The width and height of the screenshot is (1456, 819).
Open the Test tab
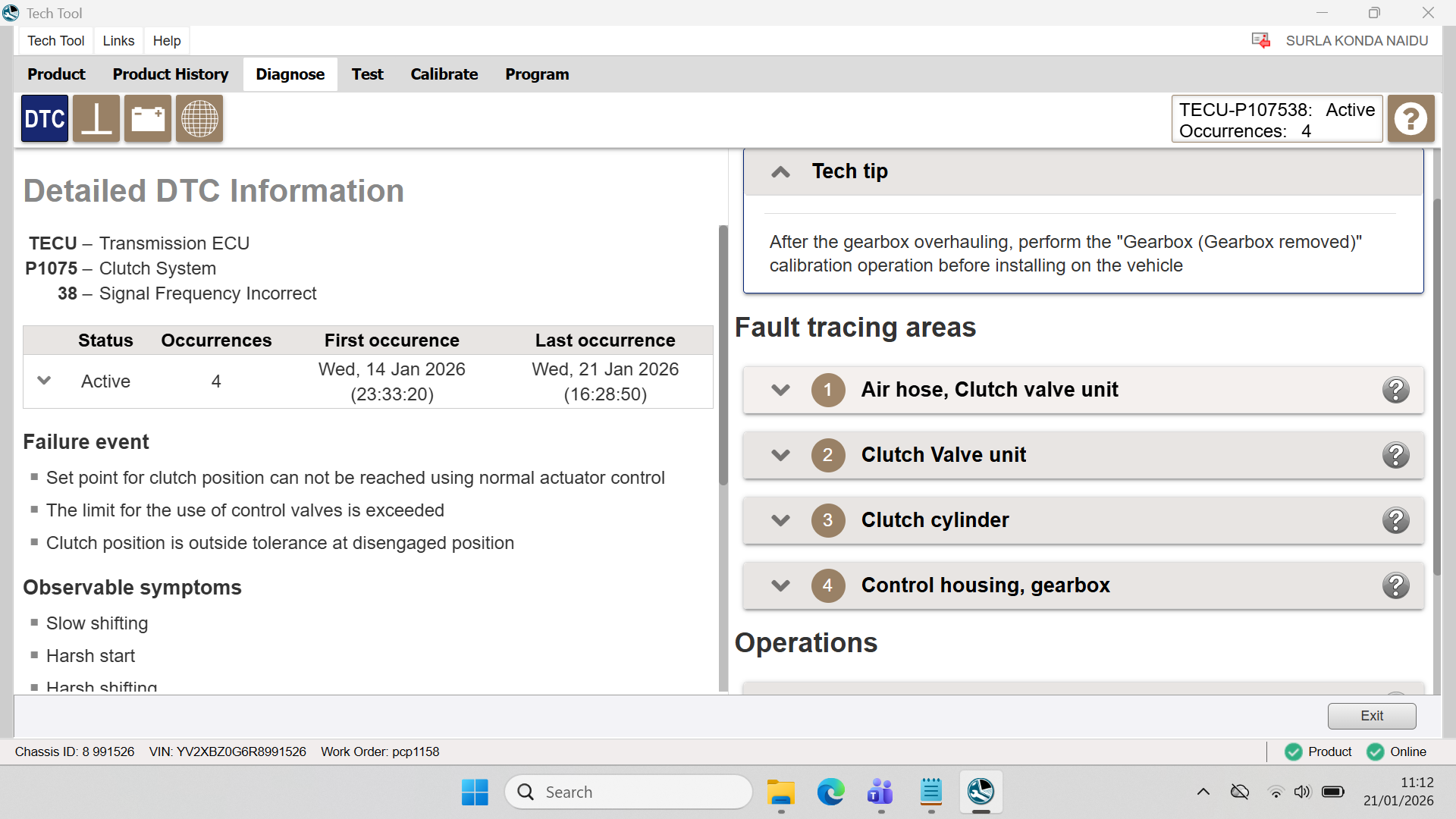[367, 74]
